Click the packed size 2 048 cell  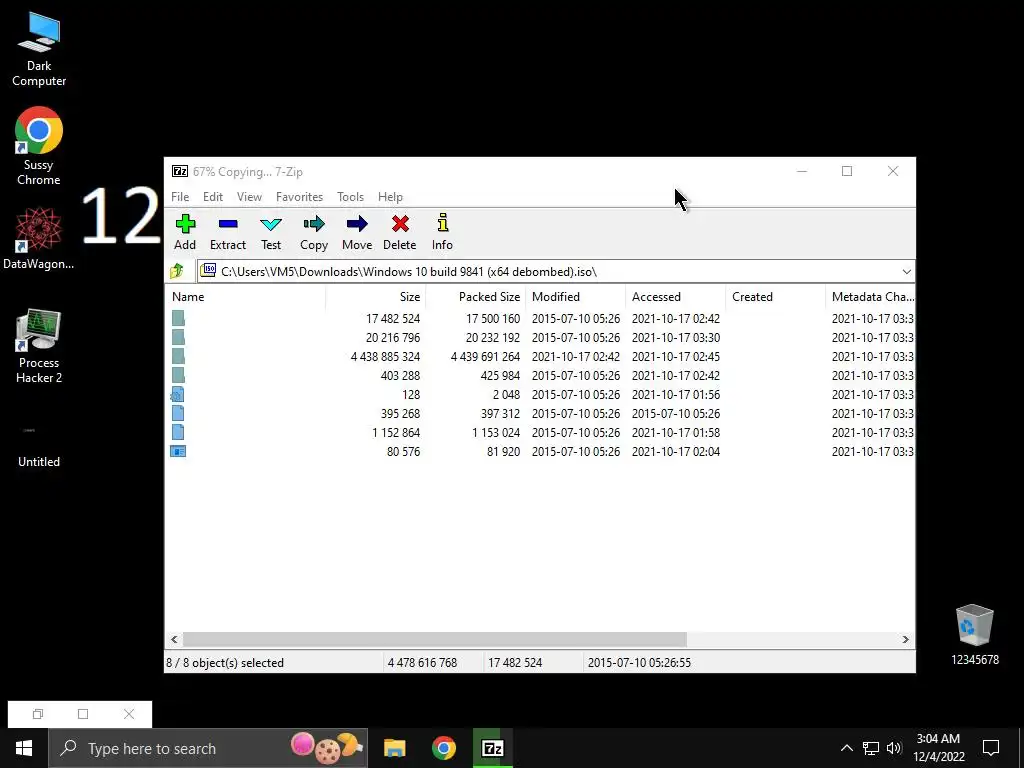pyautogui.click(x=506, y=394)
